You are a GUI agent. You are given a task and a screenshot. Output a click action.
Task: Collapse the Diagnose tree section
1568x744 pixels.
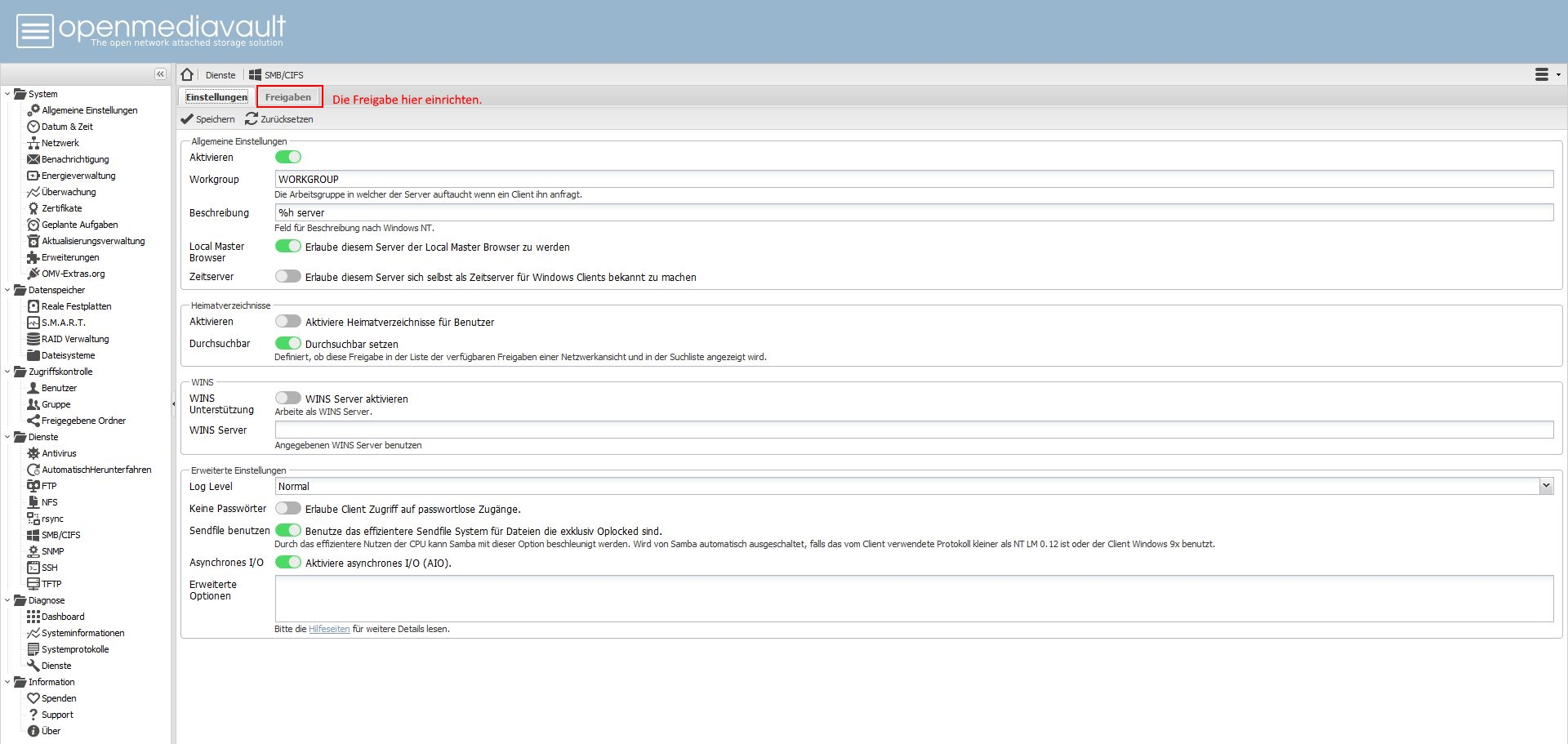coord(7,600)
